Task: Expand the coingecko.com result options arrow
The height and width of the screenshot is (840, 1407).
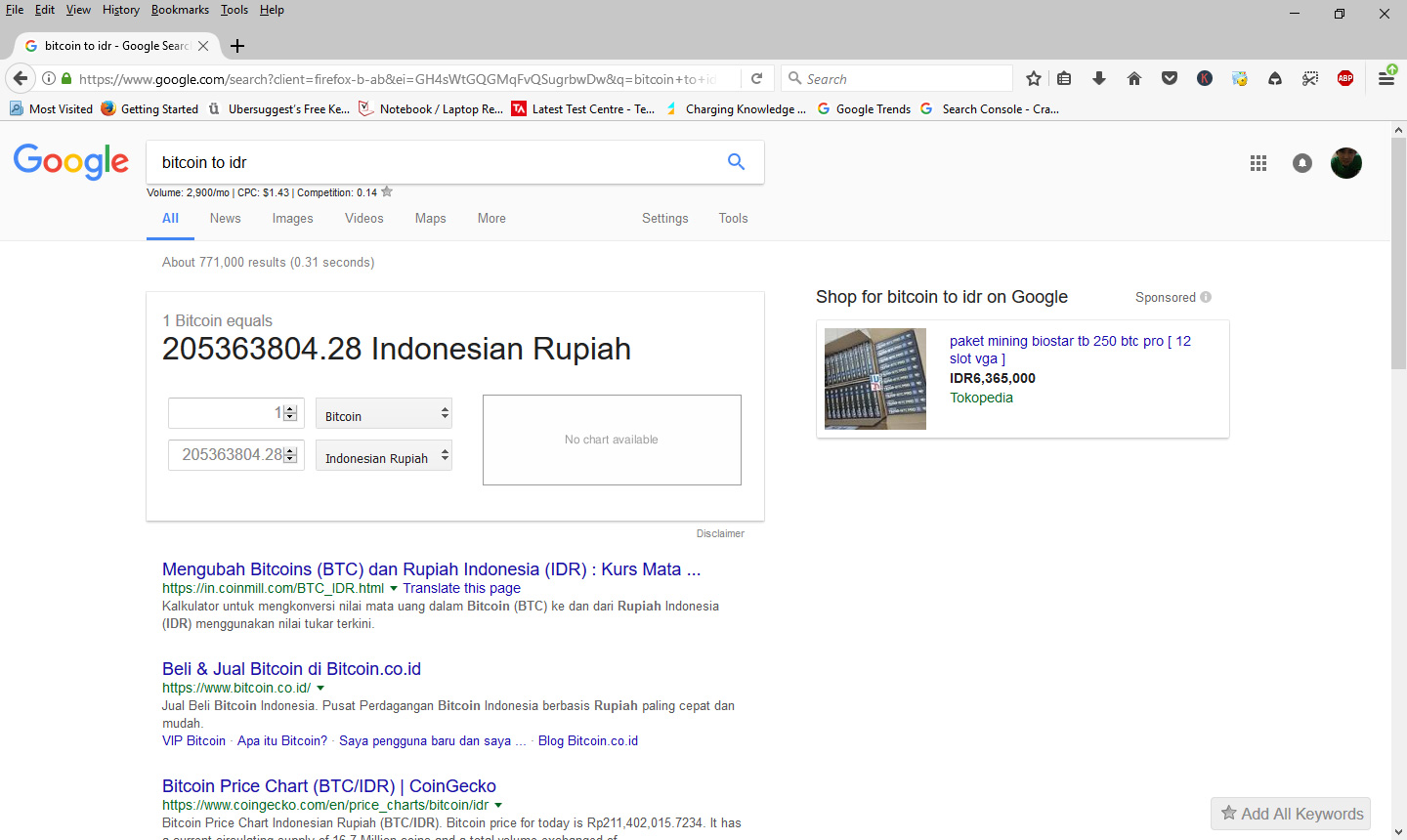Action: click(498, 805)
